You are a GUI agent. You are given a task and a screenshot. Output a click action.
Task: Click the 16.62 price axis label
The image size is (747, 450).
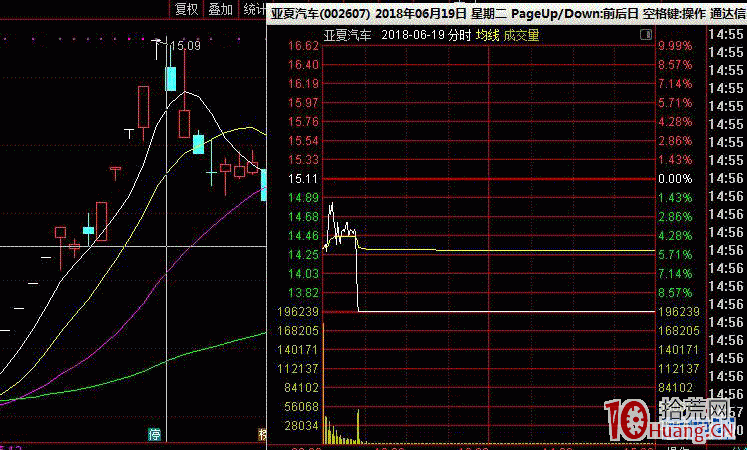click(303, 46)
